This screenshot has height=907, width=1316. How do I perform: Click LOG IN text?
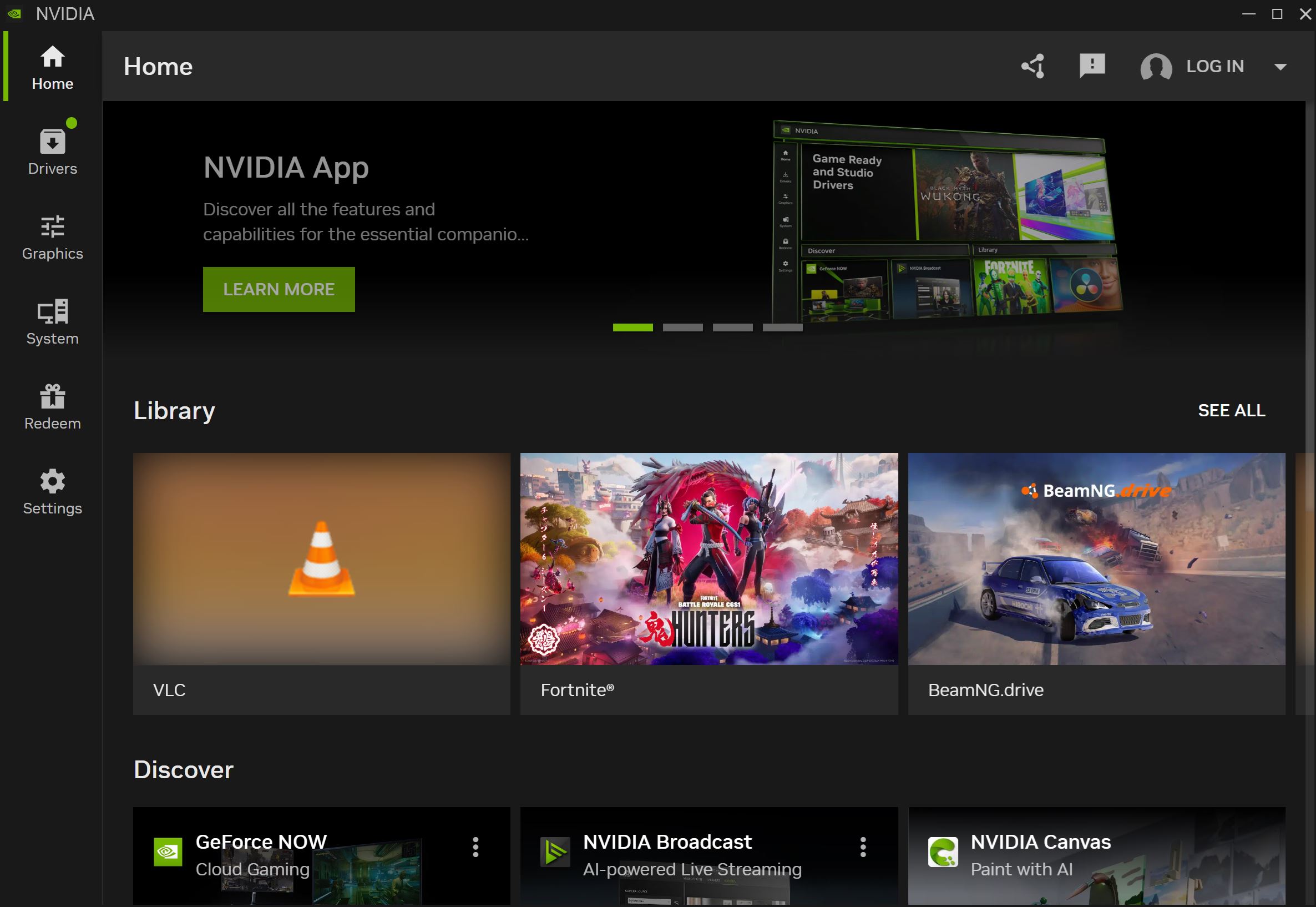click(1214, 67)
